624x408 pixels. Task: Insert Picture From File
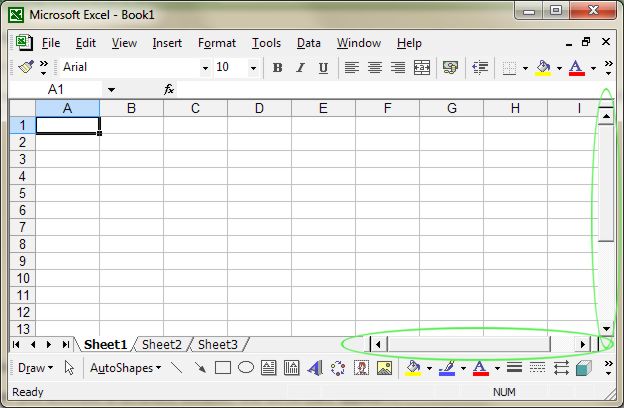point(384,368)
